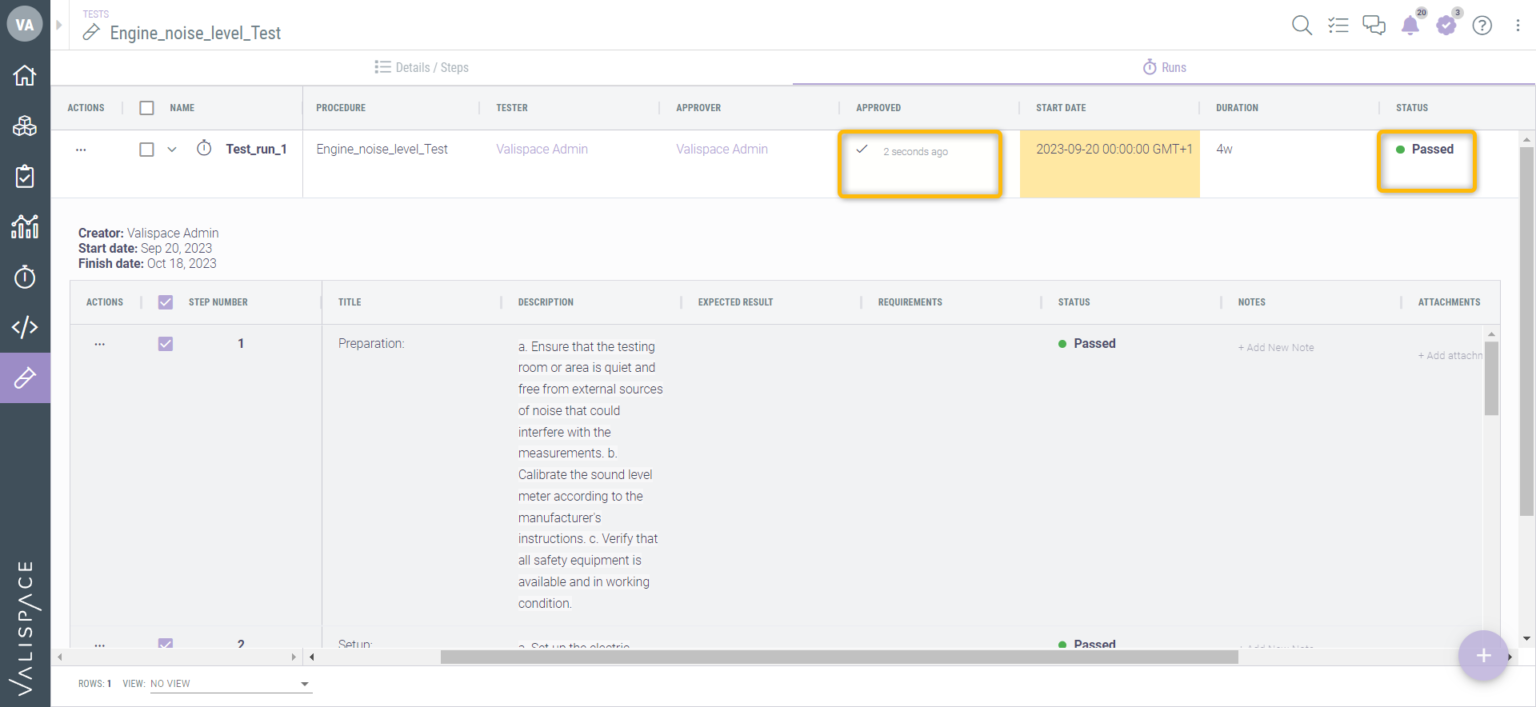Open the analyses chart icon in sidebar
This screenshot has height=707, width=1536.
pyautogui.click(x=25, y=226)
